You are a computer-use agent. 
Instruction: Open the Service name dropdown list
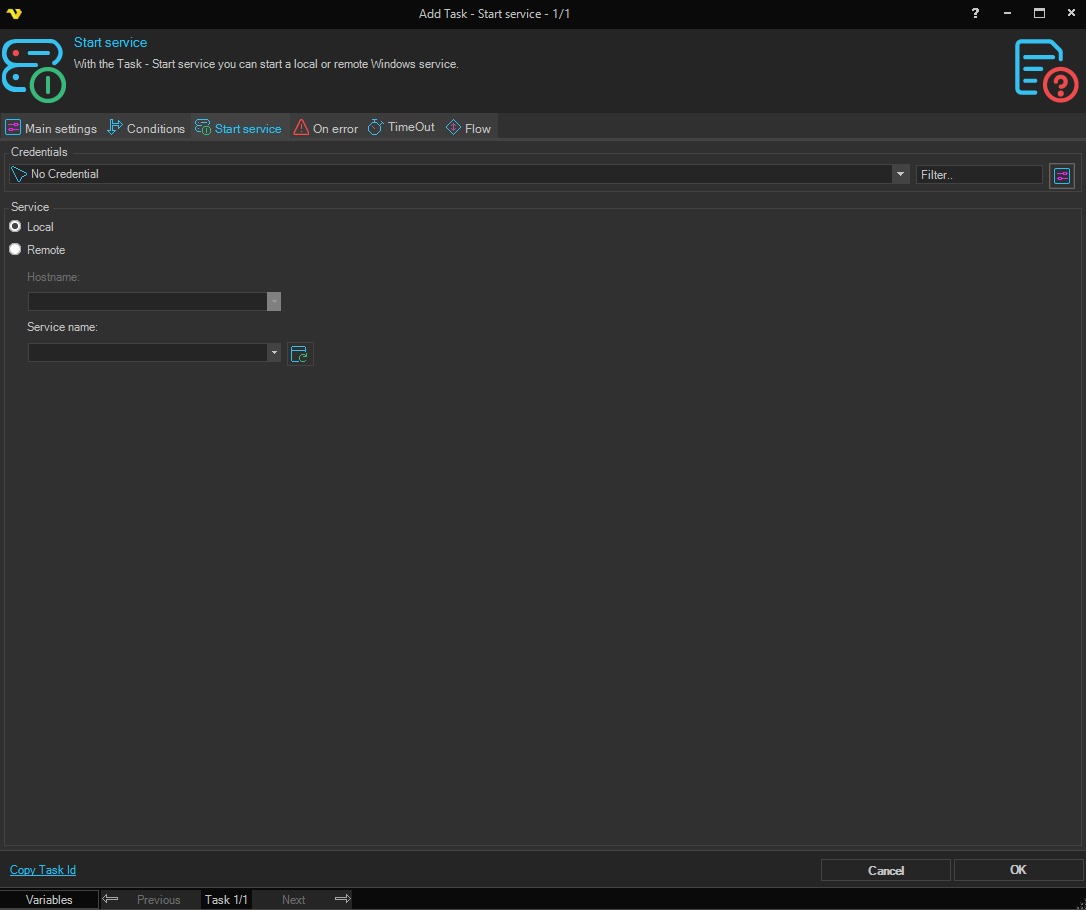(274, 353)
